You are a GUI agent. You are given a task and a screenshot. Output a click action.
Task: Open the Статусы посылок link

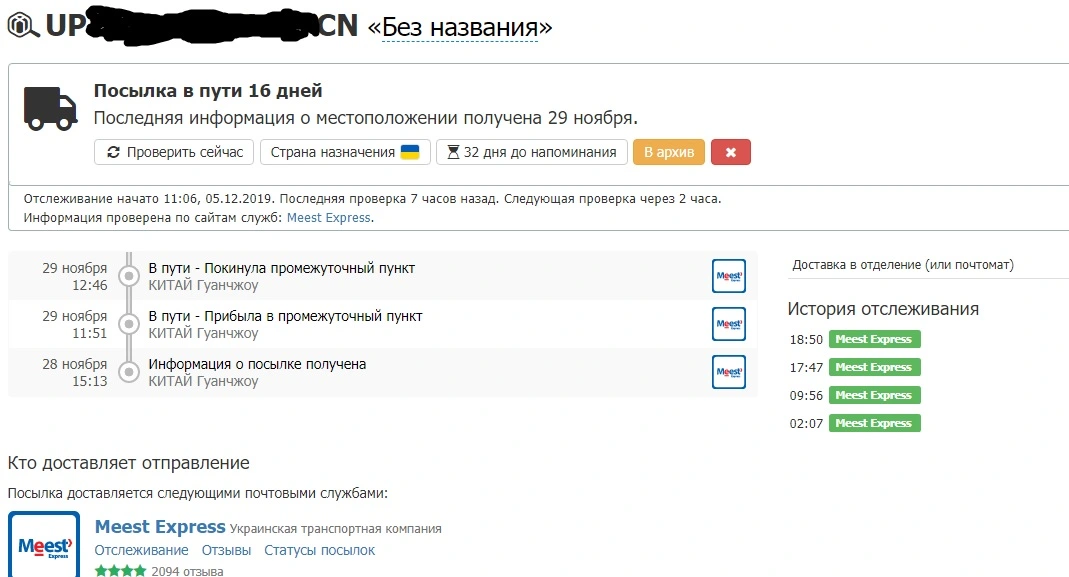coord(320,550)
